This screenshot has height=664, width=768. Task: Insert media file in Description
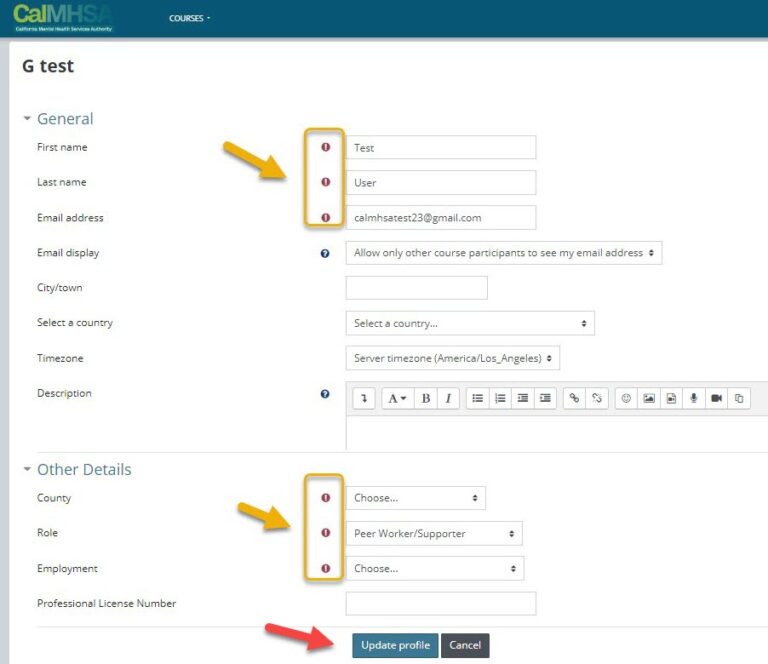[671, 398]
